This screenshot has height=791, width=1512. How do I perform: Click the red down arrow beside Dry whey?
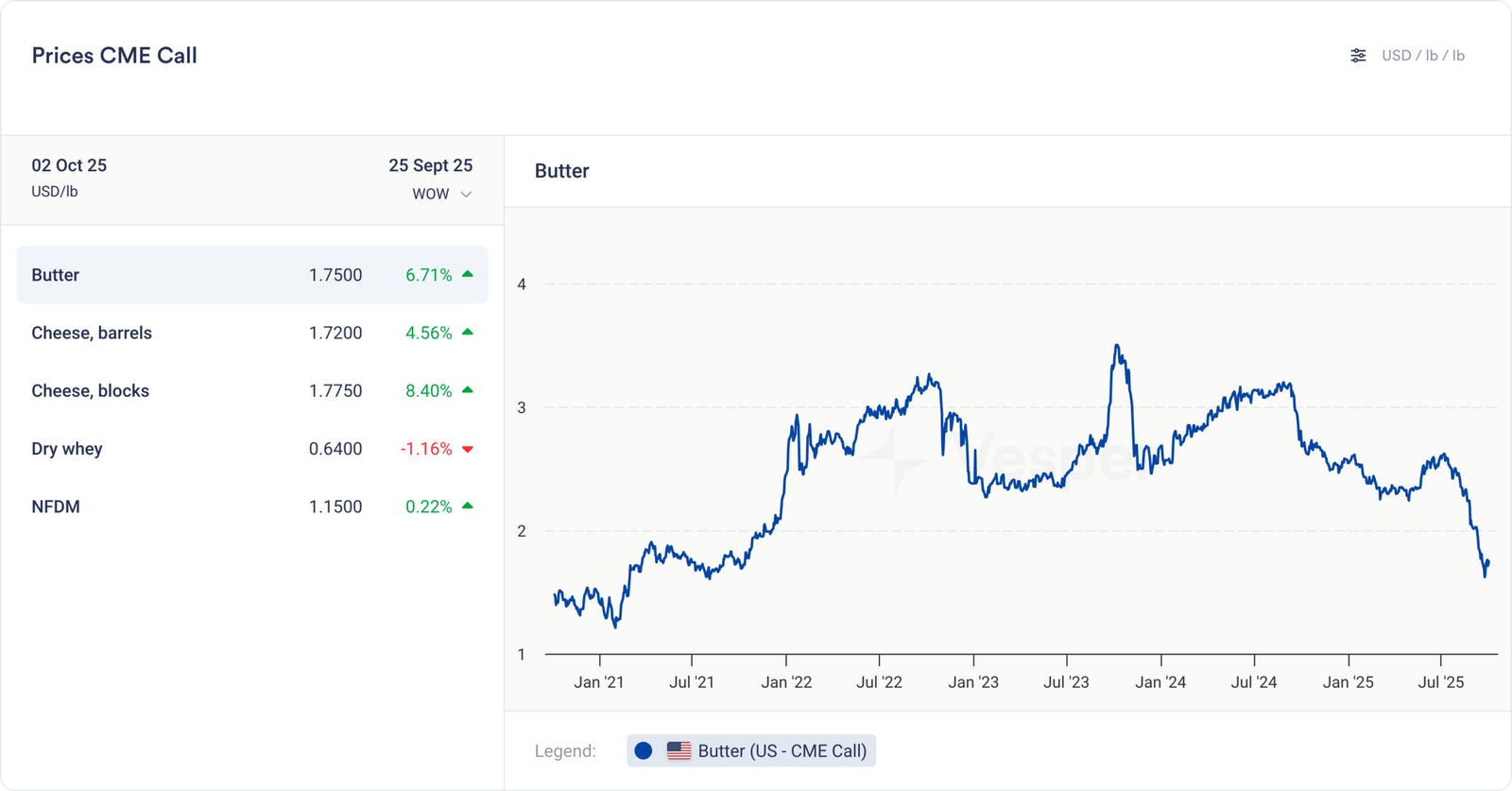[x=467, y=449]
